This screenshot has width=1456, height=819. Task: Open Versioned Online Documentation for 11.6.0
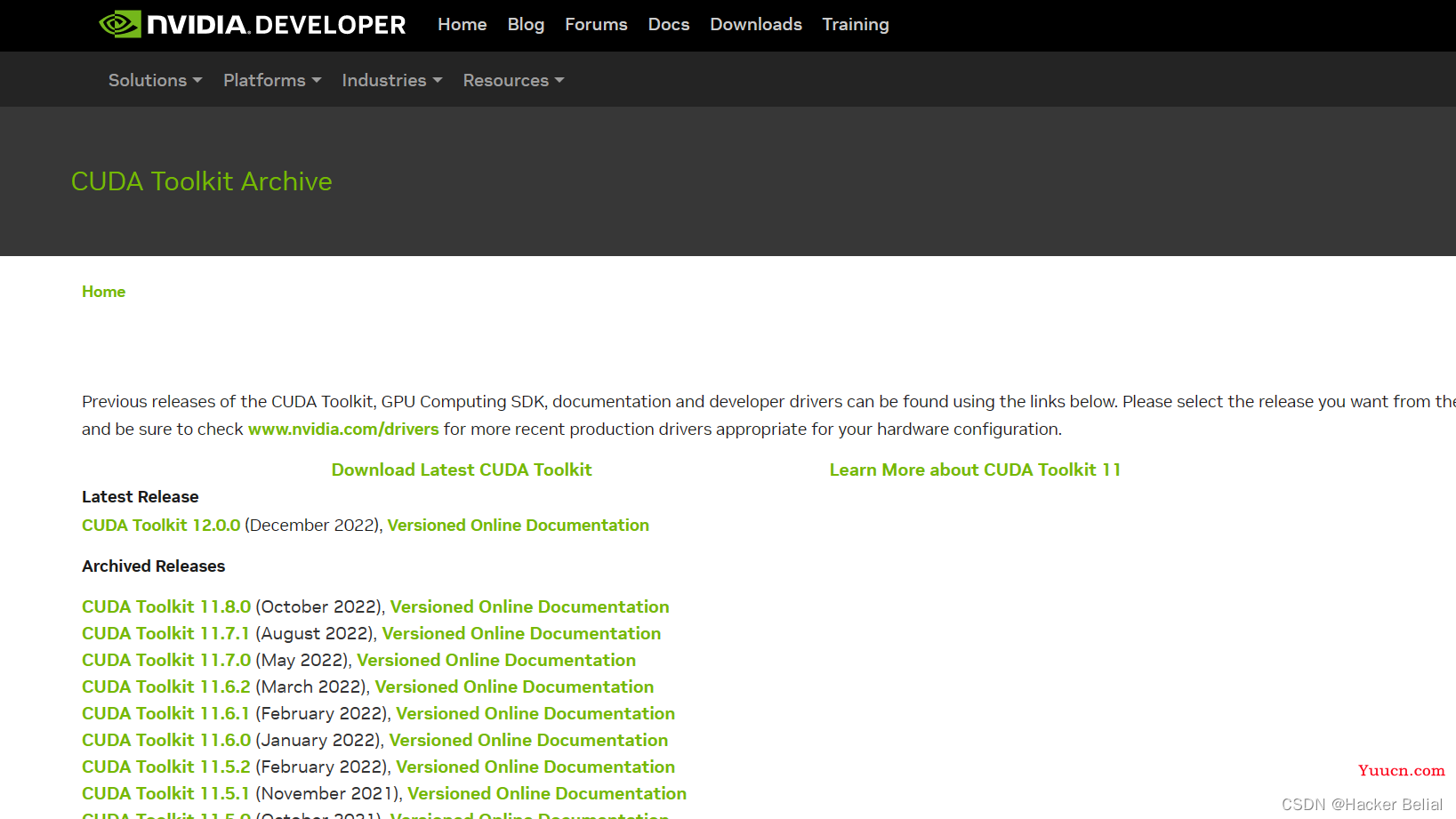click(x=528, y=740)
